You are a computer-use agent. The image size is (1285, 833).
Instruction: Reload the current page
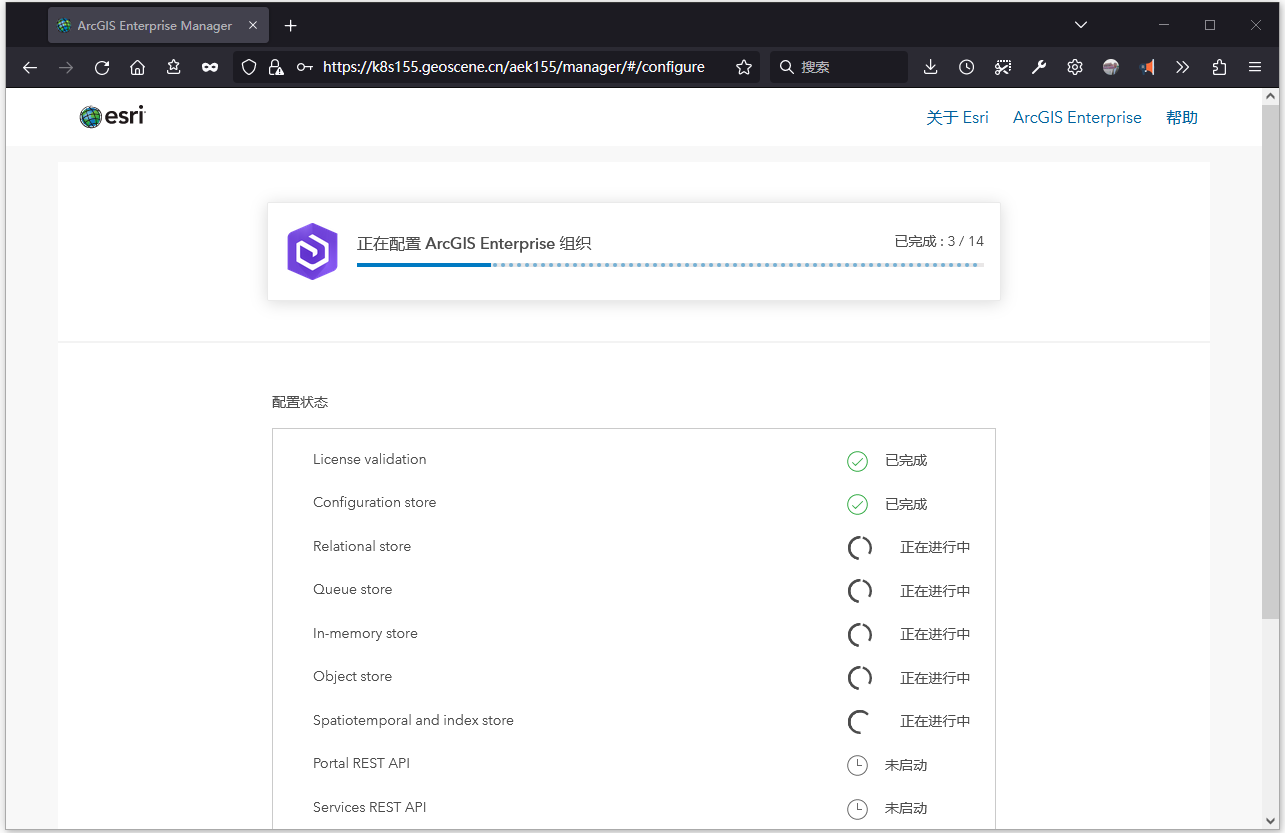pos(102,67)
